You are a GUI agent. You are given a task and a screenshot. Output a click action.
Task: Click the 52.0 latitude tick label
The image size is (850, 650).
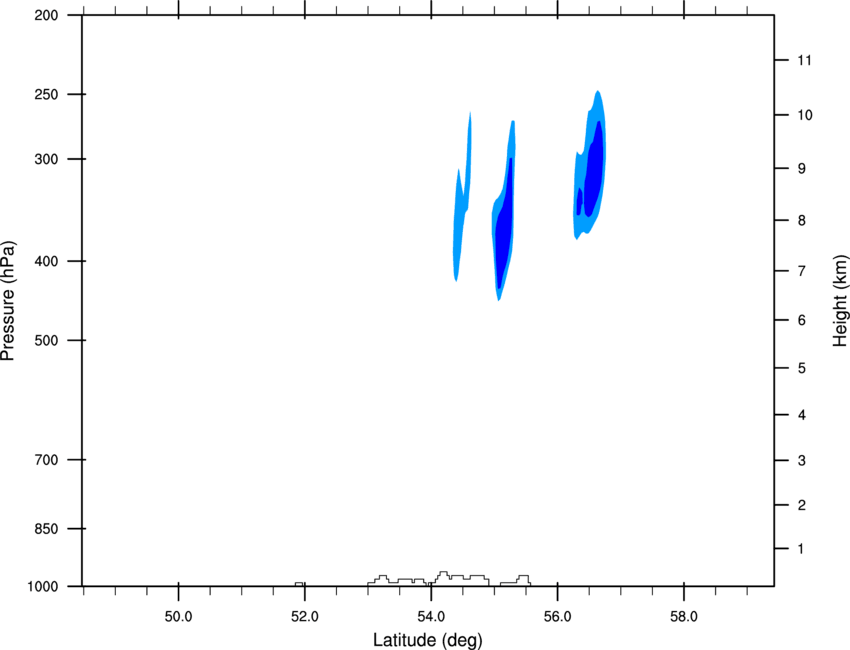[305, 617]
